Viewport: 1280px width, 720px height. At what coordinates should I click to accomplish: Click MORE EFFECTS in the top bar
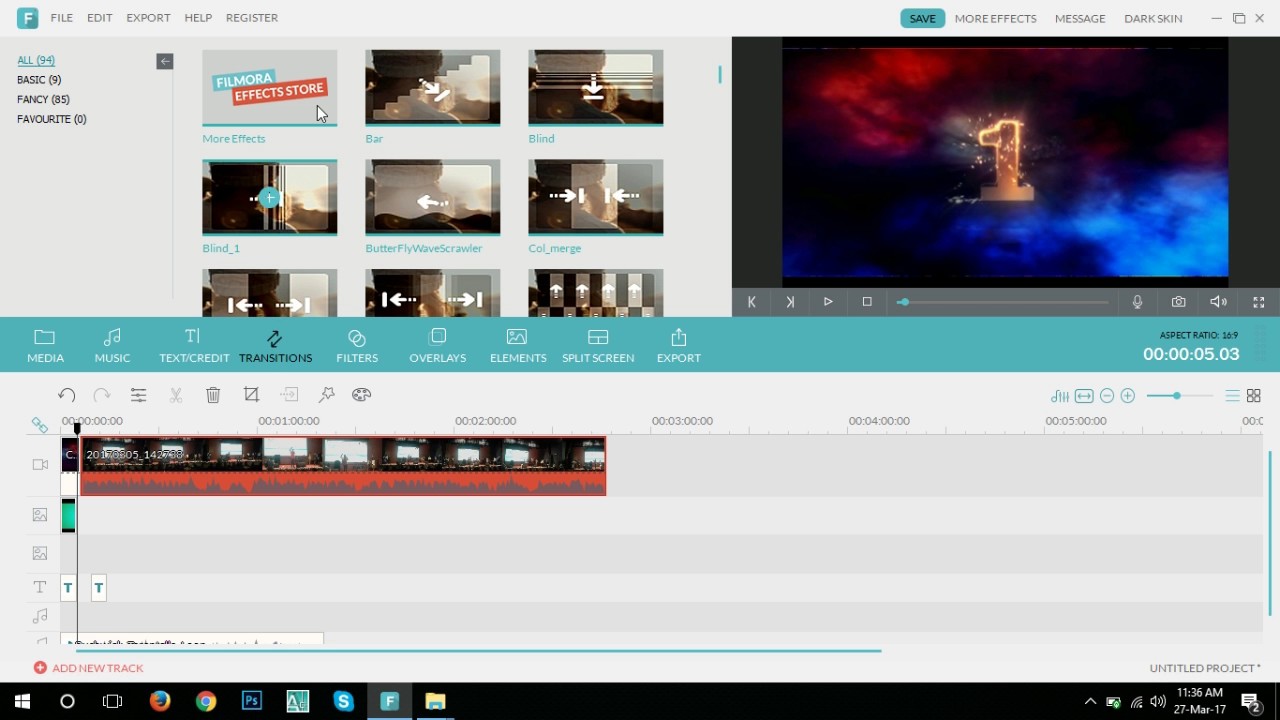point(995,18)
